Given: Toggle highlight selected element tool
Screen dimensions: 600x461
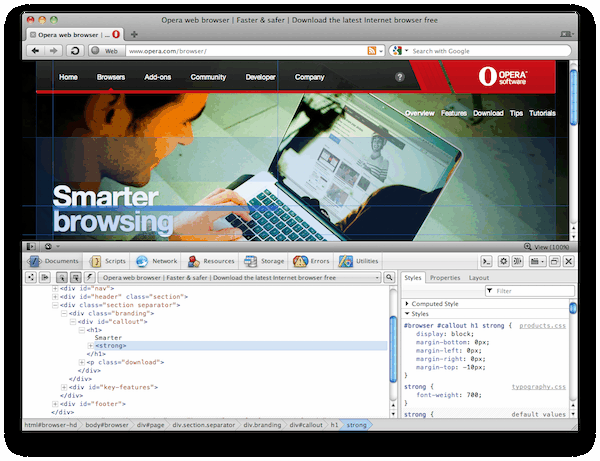Looking at the screenshot, I should (76, 277).
